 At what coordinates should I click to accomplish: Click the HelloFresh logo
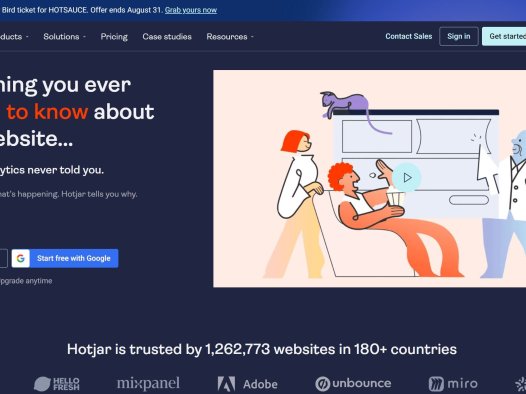coord(57,384)
